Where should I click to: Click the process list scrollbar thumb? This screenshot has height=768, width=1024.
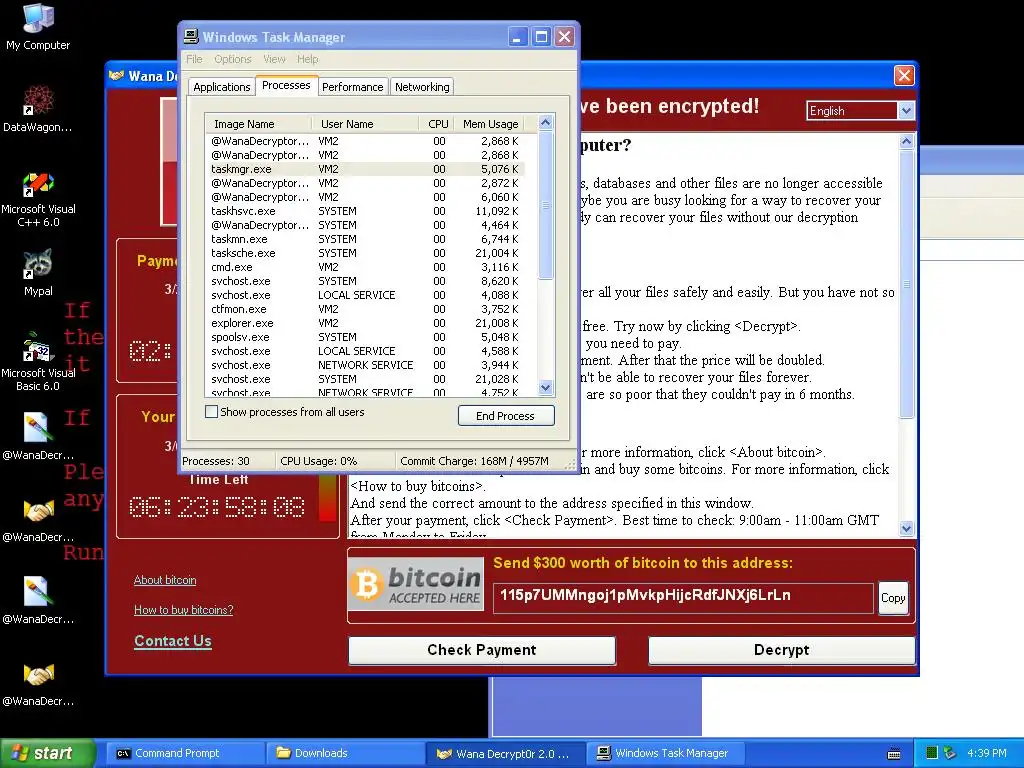tap(546, 205)
